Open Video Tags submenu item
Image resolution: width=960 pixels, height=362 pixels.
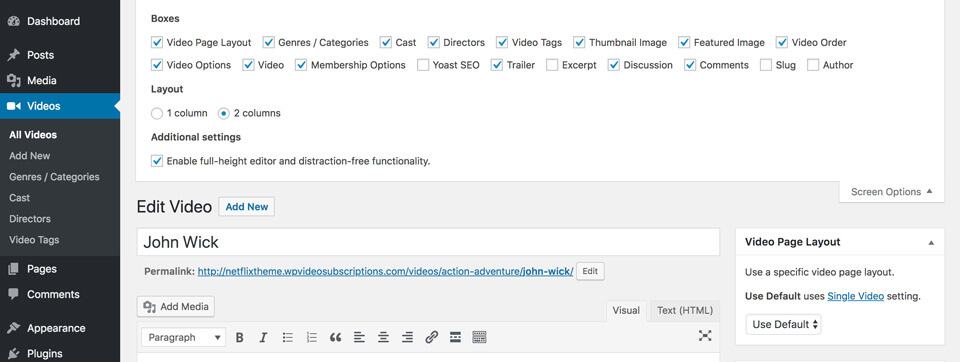point(34,239)
